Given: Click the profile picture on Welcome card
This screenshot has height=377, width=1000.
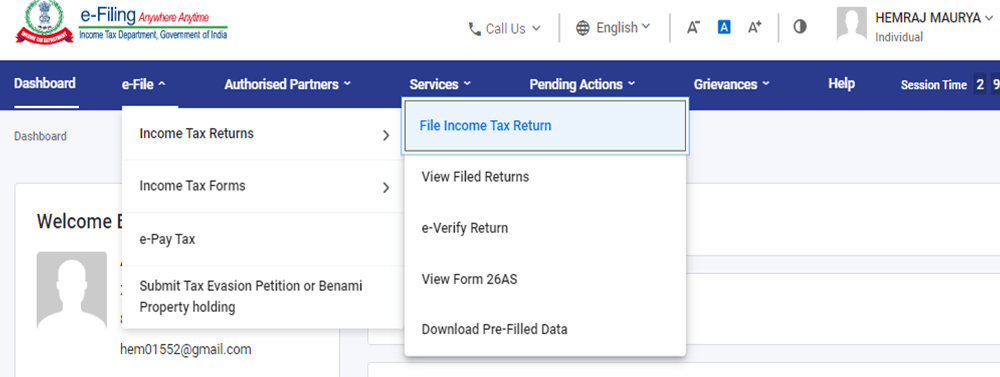Looking at the screenshot, I should click(71, 290).
